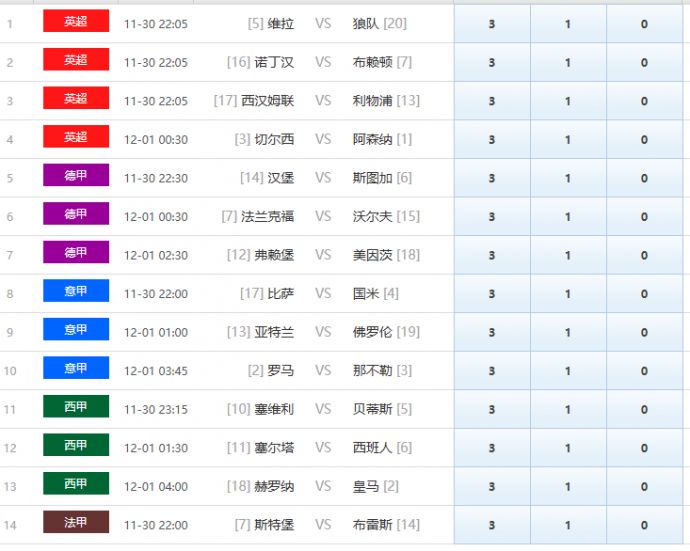Select option 0 for 塞维利 vs 贝蒂斯
The width and height of the screenshot is (690, 551).
point(644,409)
